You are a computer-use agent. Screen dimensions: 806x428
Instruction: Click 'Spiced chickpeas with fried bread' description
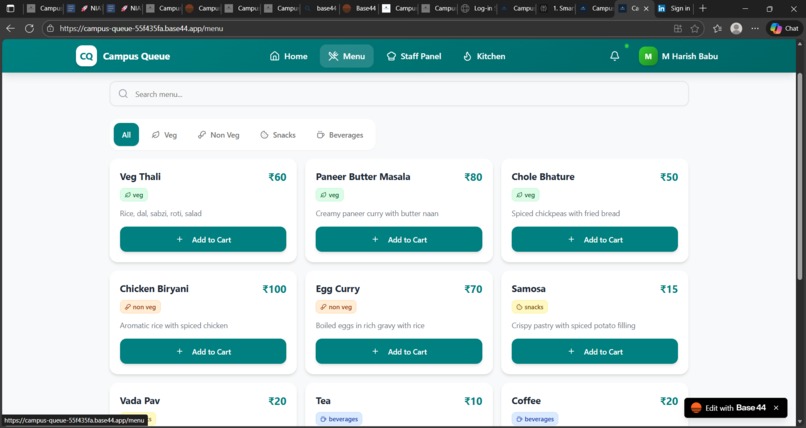[565, 213]
